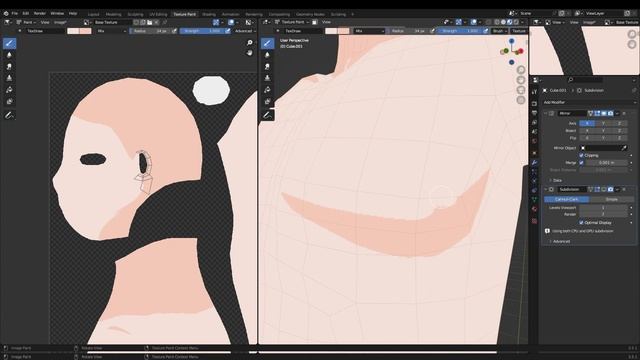Image resolution: width=640 pixels, height=360 pixels.
Task: Select Simple subdivision type
Action: pos(611,199)
